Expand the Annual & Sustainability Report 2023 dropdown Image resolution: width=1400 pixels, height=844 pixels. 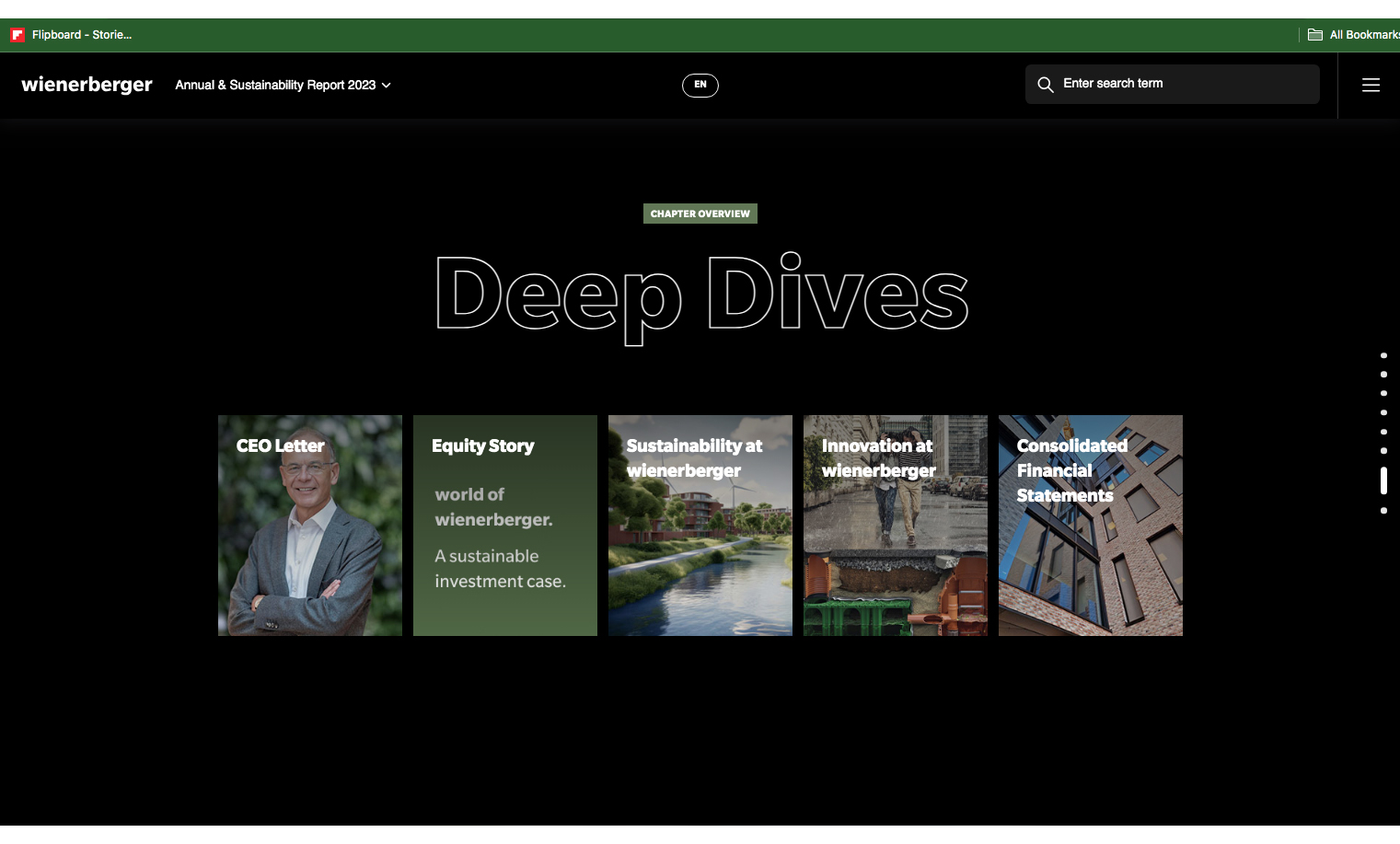tap(283, 85)
